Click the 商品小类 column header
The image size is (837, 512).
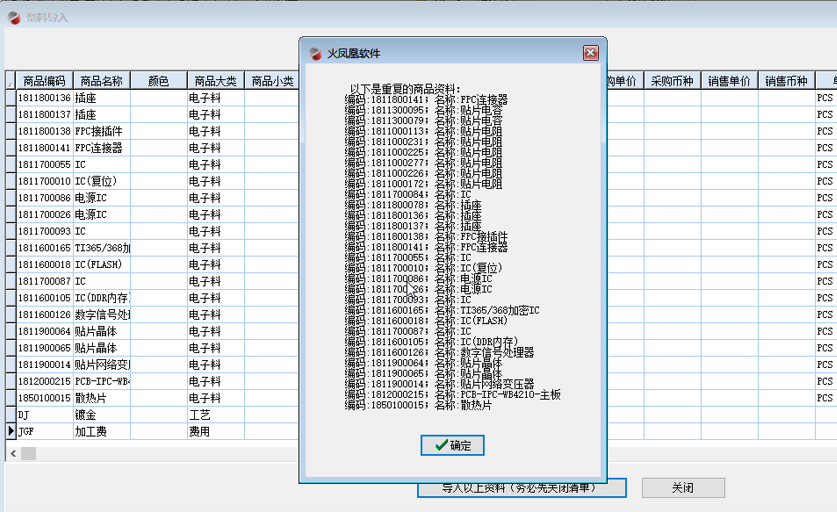tap(272, 81)
